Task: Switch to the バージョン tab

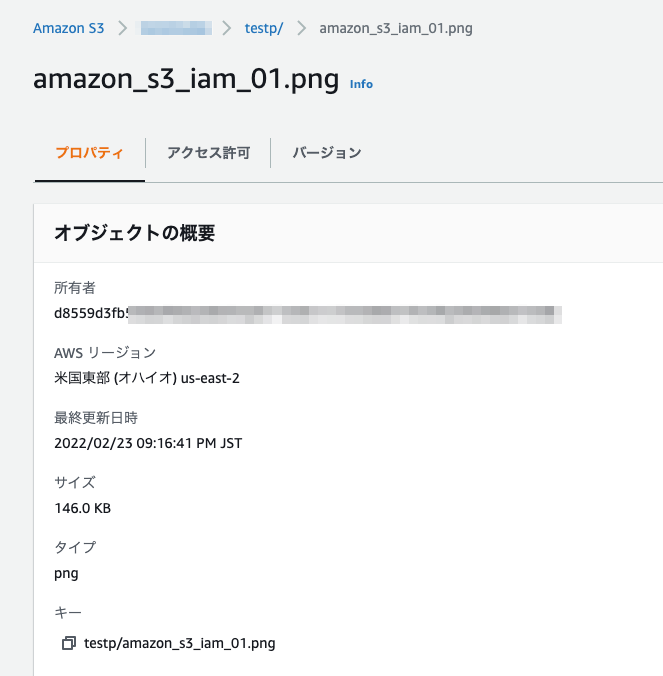Action: 327,153
